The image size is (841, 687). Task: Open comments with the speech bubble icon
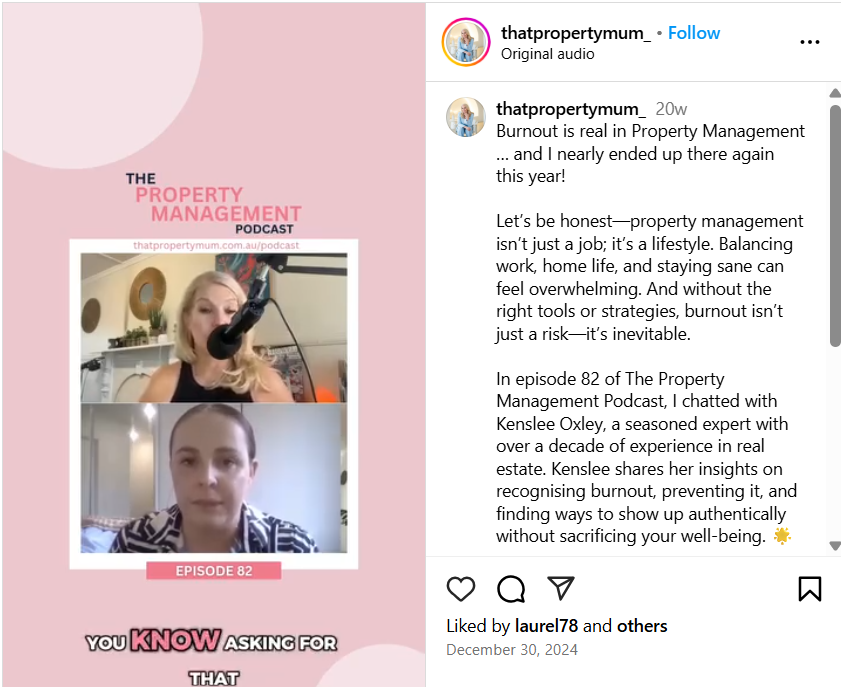(511, 589)
